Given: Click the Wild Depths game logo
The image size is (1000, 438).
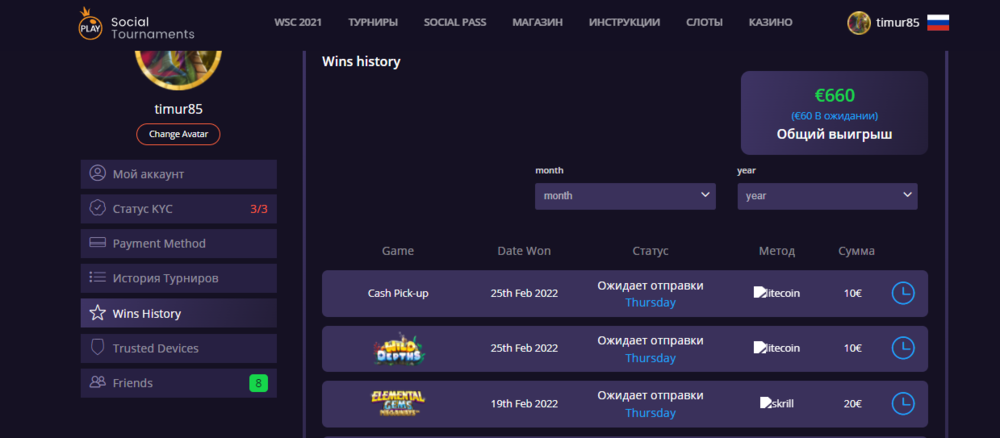Looking at the screenshot, I should (398, 349).
